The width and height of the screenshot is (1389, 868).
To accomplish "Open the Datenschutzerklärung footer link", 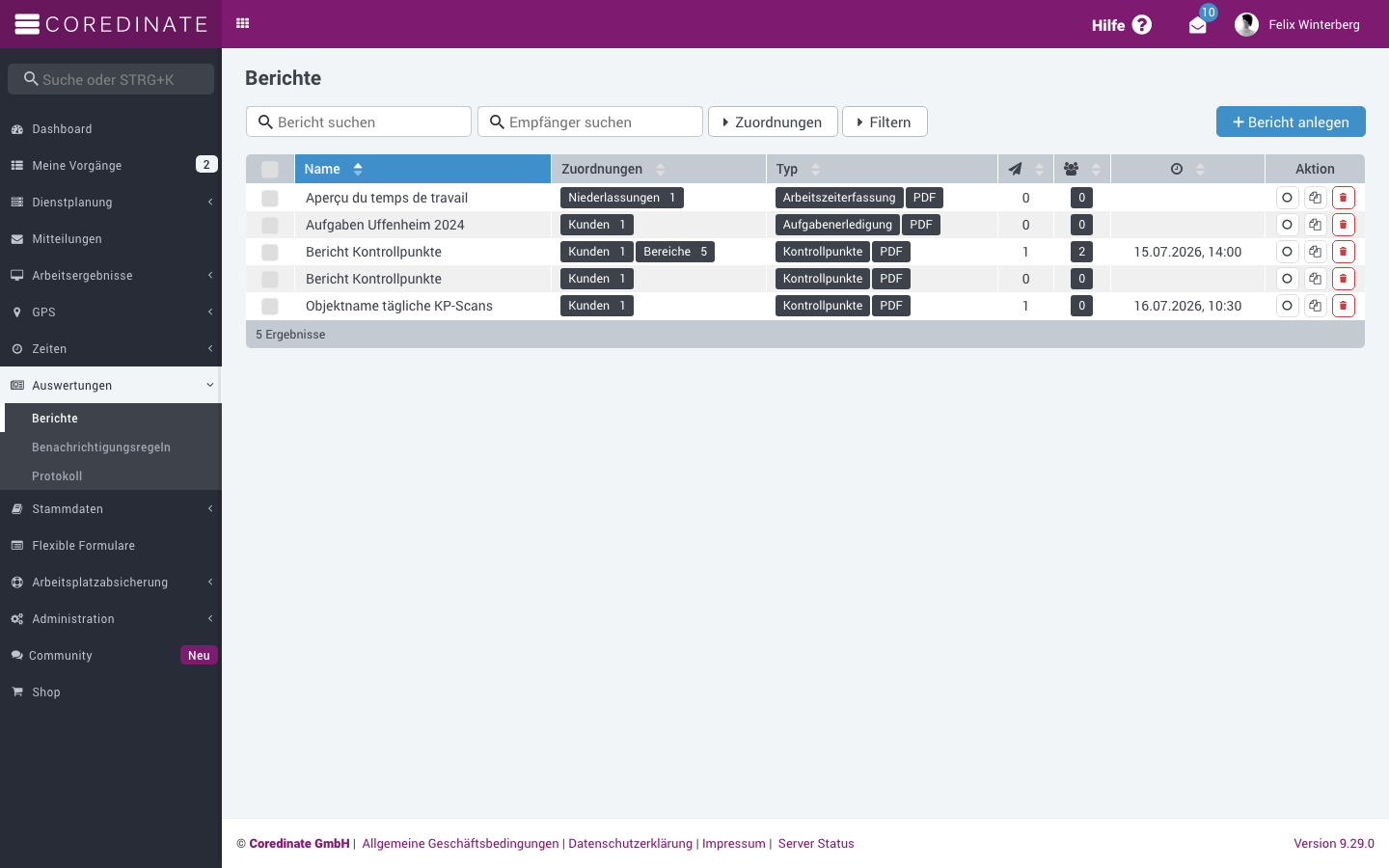I will (x=630, y=844).
